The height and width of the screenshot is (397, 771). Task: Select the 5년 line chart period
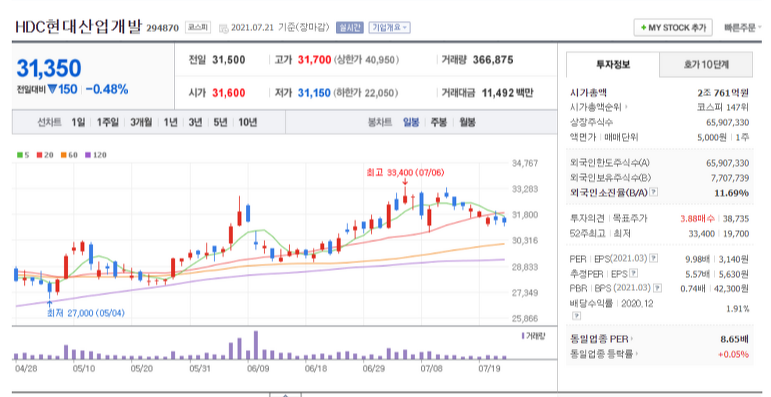click(x=220, y=122)
